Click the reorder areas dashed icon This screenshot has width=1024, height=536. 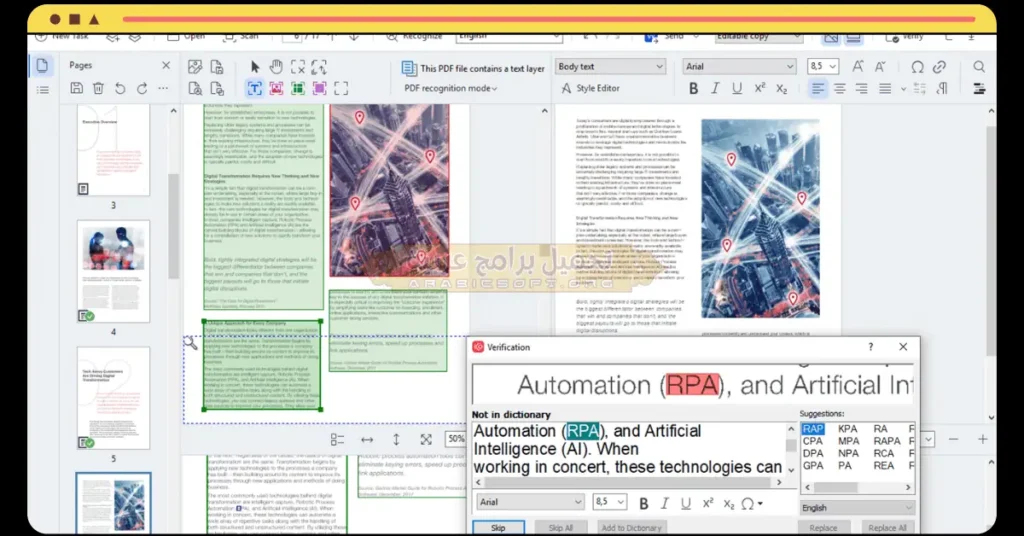coord(319,67)
